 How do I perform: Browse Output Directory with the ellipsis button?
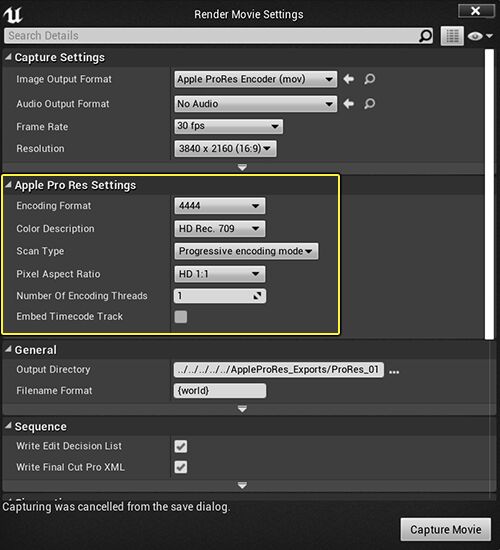[394, 372]
